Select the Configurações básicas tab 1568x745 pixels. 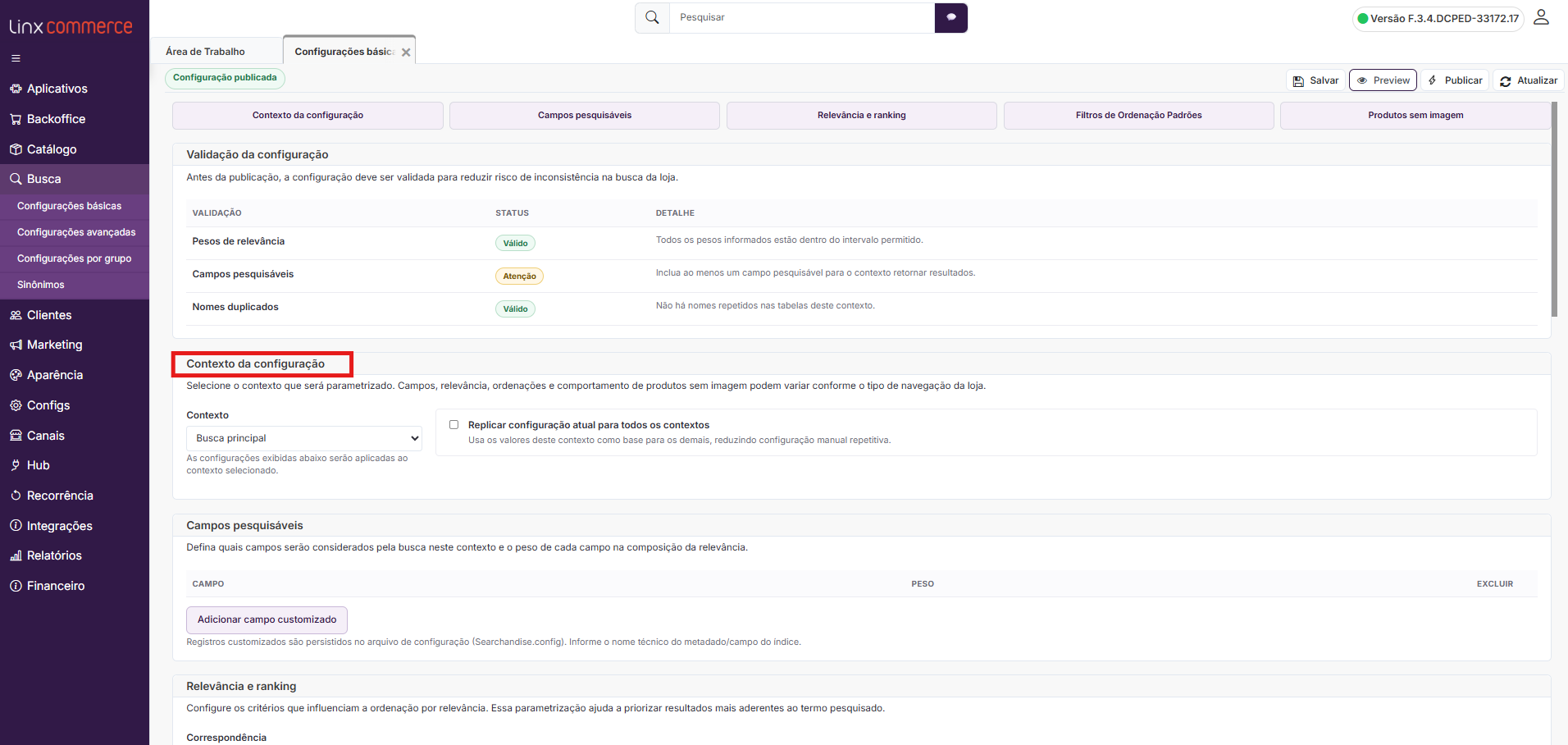click(344, 52)
